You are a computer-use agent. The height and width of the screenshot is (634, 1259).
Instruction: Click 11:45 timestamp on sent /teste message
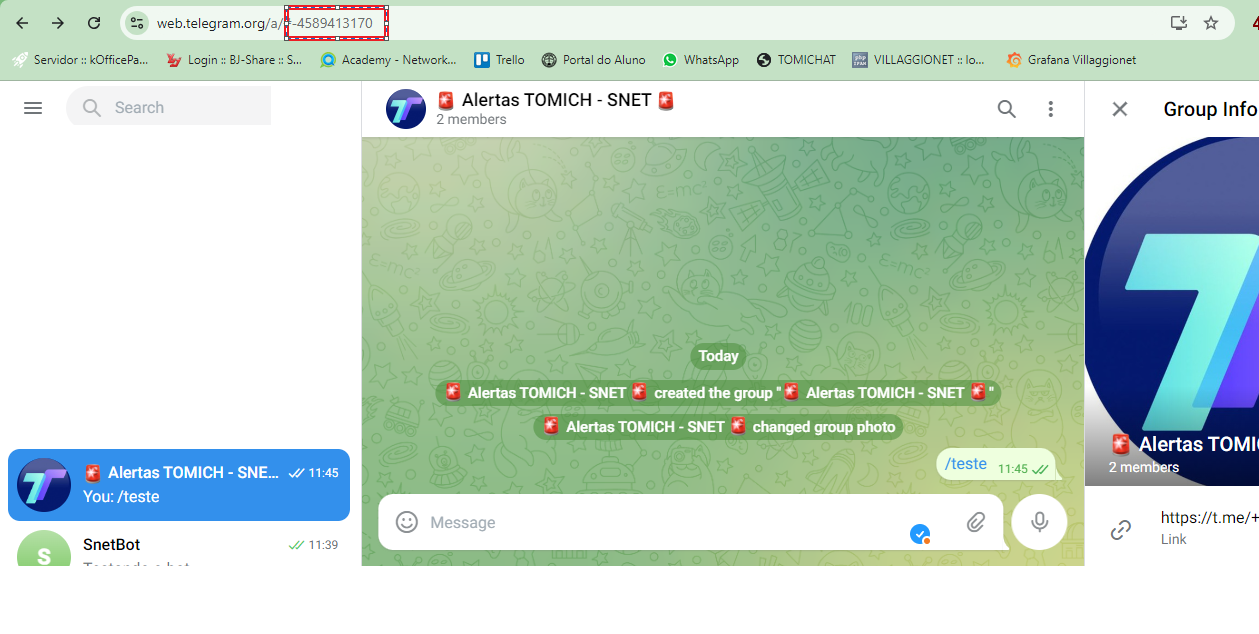(x=1012, y=469)
